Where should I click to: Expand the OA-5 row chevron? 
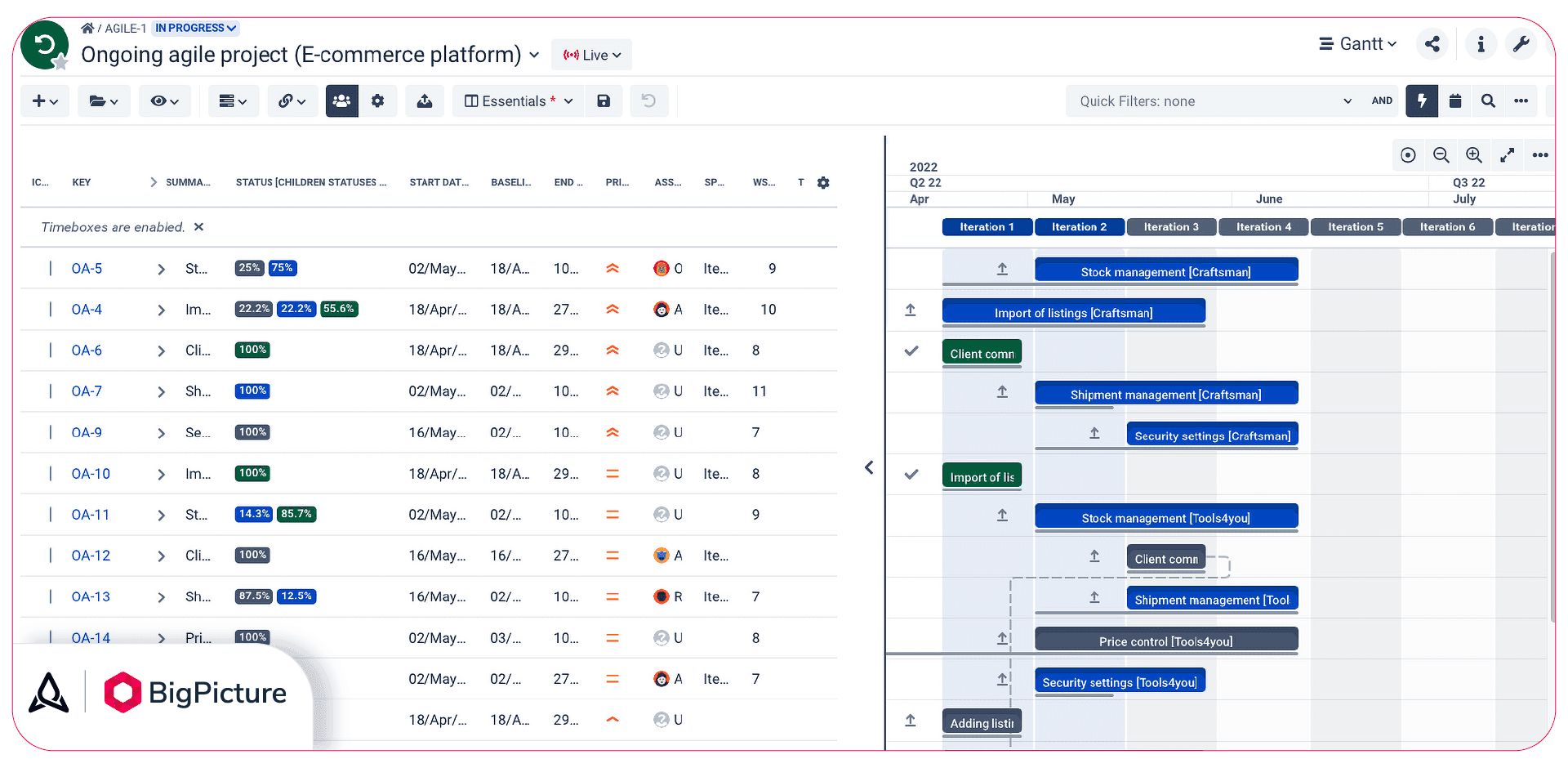[x=161, y=270]
